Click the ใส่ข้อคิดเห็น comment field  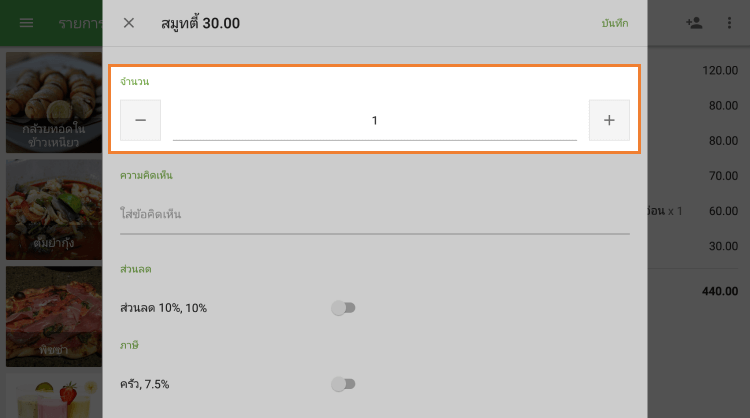[374, 215]
